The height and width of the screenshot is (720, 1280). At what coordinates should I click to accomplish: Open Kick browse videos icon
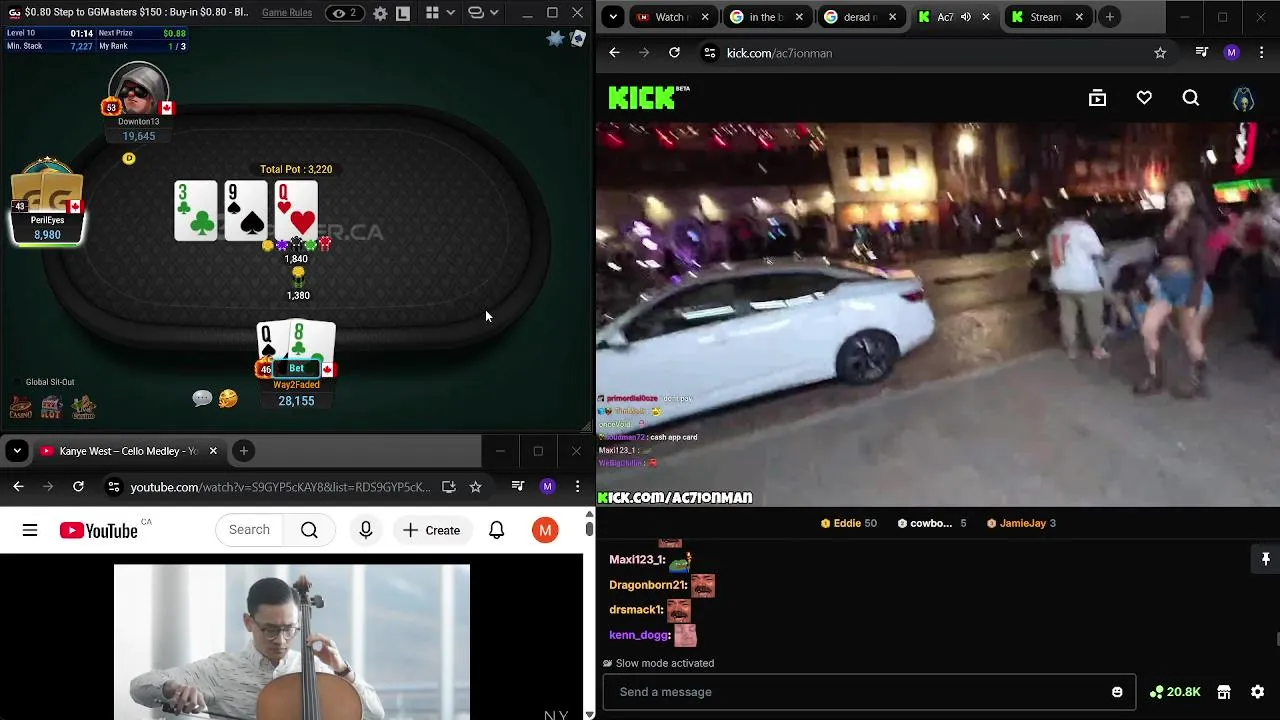(x=1097, y=98)
